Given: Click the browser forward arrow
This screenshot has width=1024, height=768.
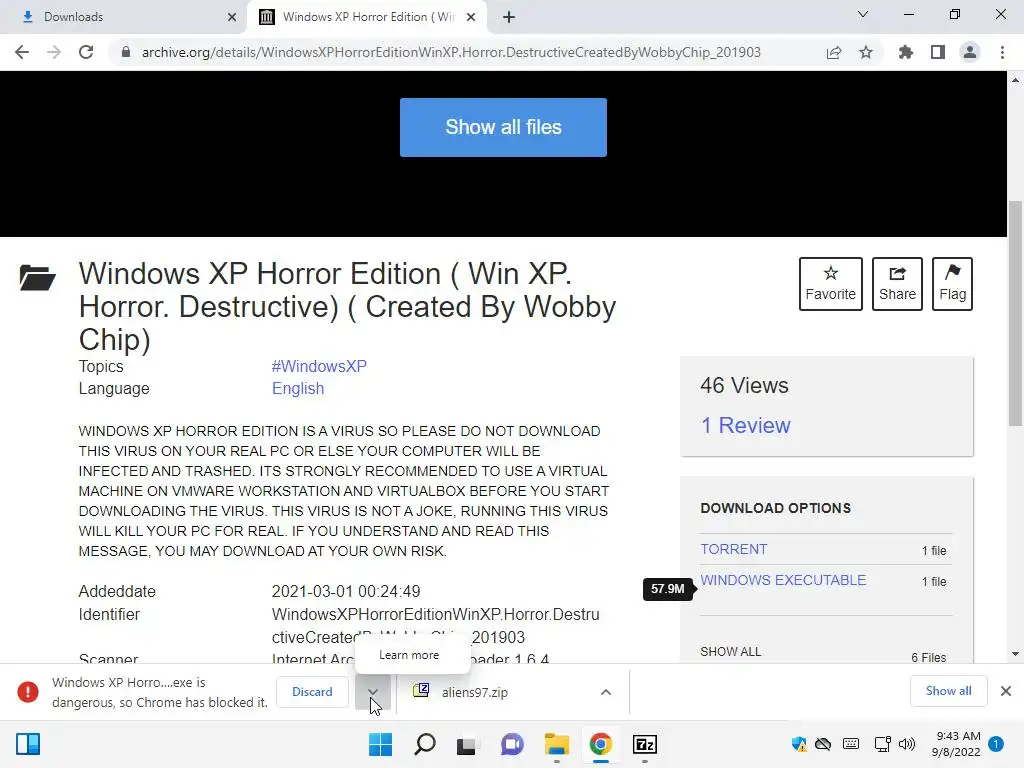Looking at the screenshot, I should (54, 52).
